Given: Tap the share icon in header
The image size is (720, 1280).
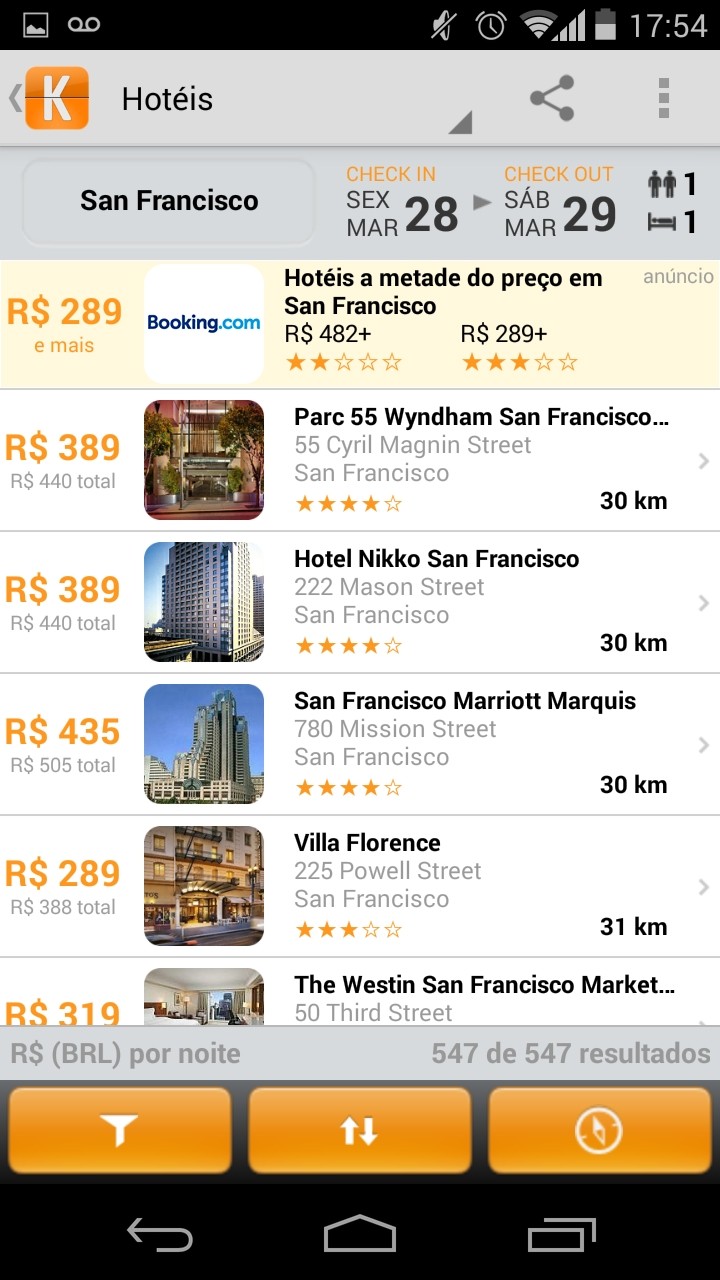Looking at the screenshot, I should click(x=552, y=98).
